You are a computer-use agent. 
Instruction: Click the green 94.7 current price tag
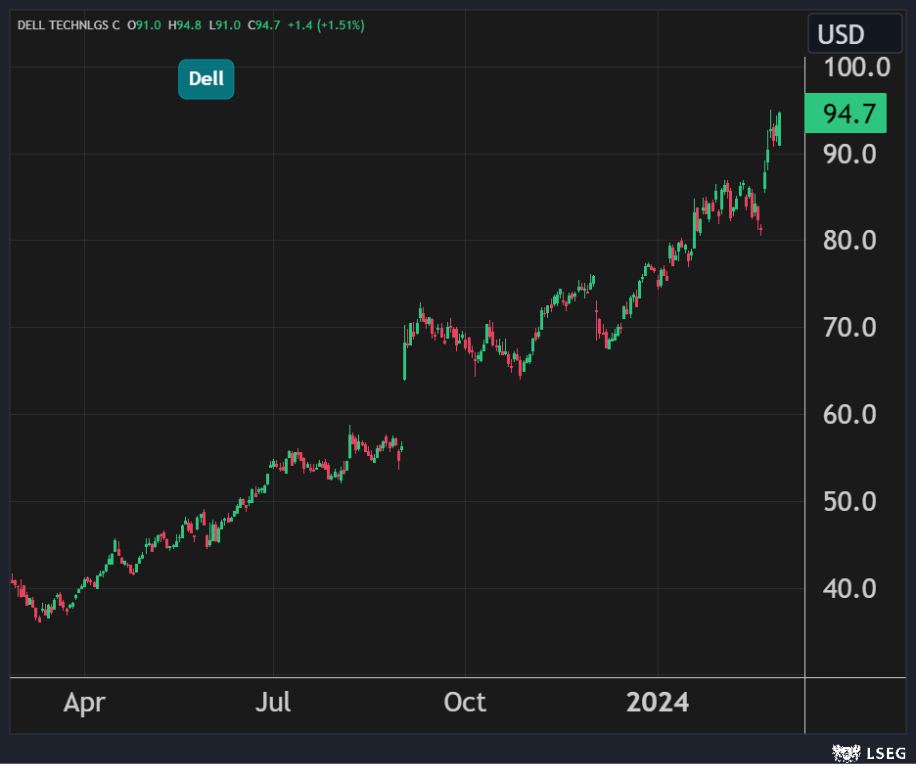(845, 114)
